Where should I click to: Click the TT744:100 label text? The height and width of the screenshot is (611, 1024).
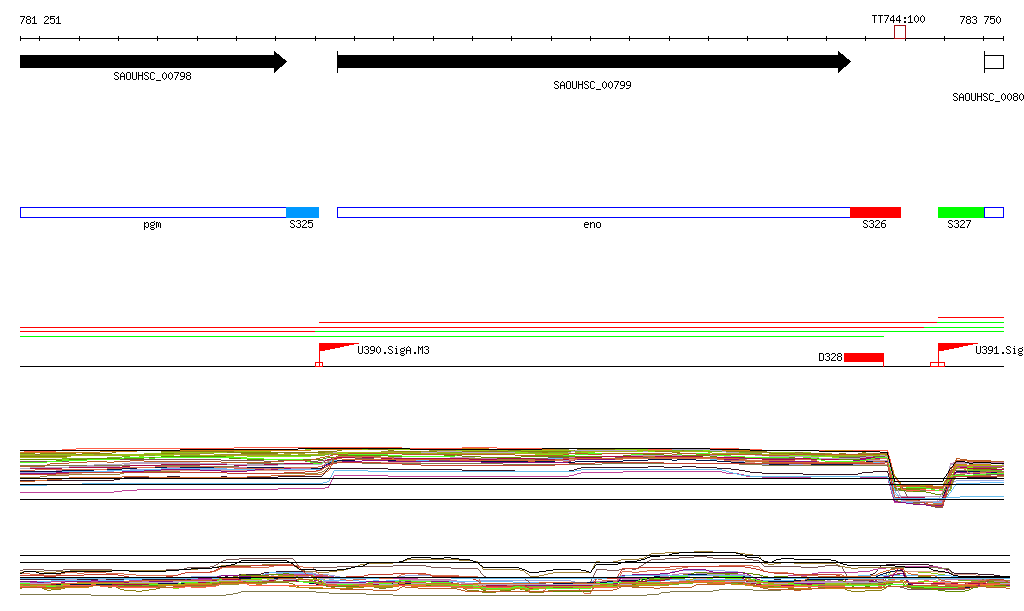point(898,19)
